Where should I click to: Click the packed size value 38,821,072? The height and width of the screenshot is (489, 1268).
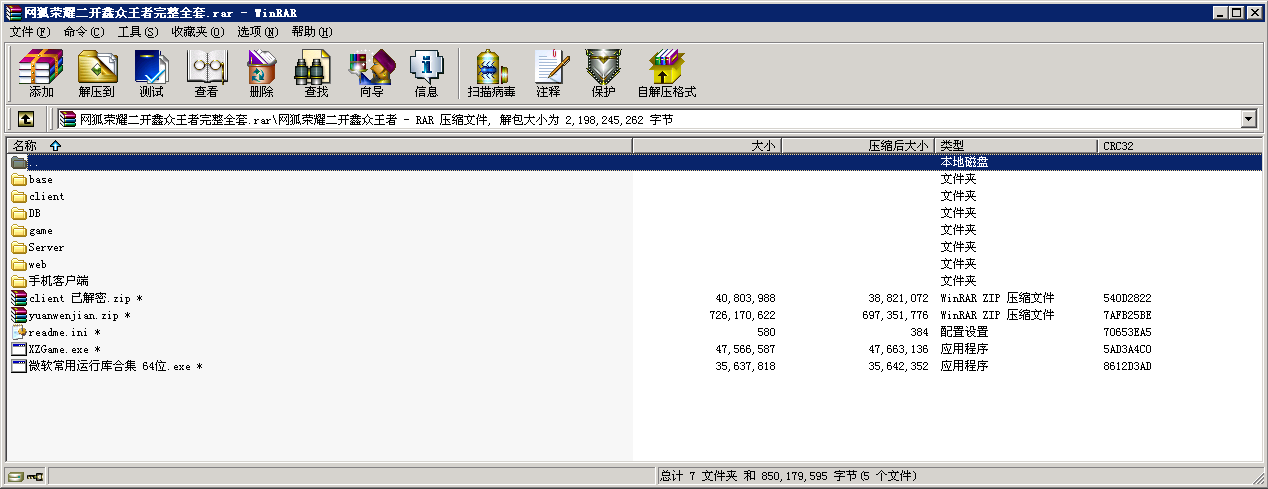pyautogui.click(x=897, y=299)
